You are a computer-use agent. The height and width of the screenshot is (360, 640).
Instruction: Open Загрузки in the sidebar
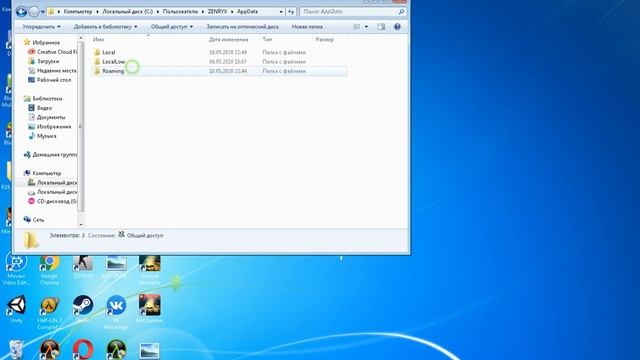click(x=48, y=61)
